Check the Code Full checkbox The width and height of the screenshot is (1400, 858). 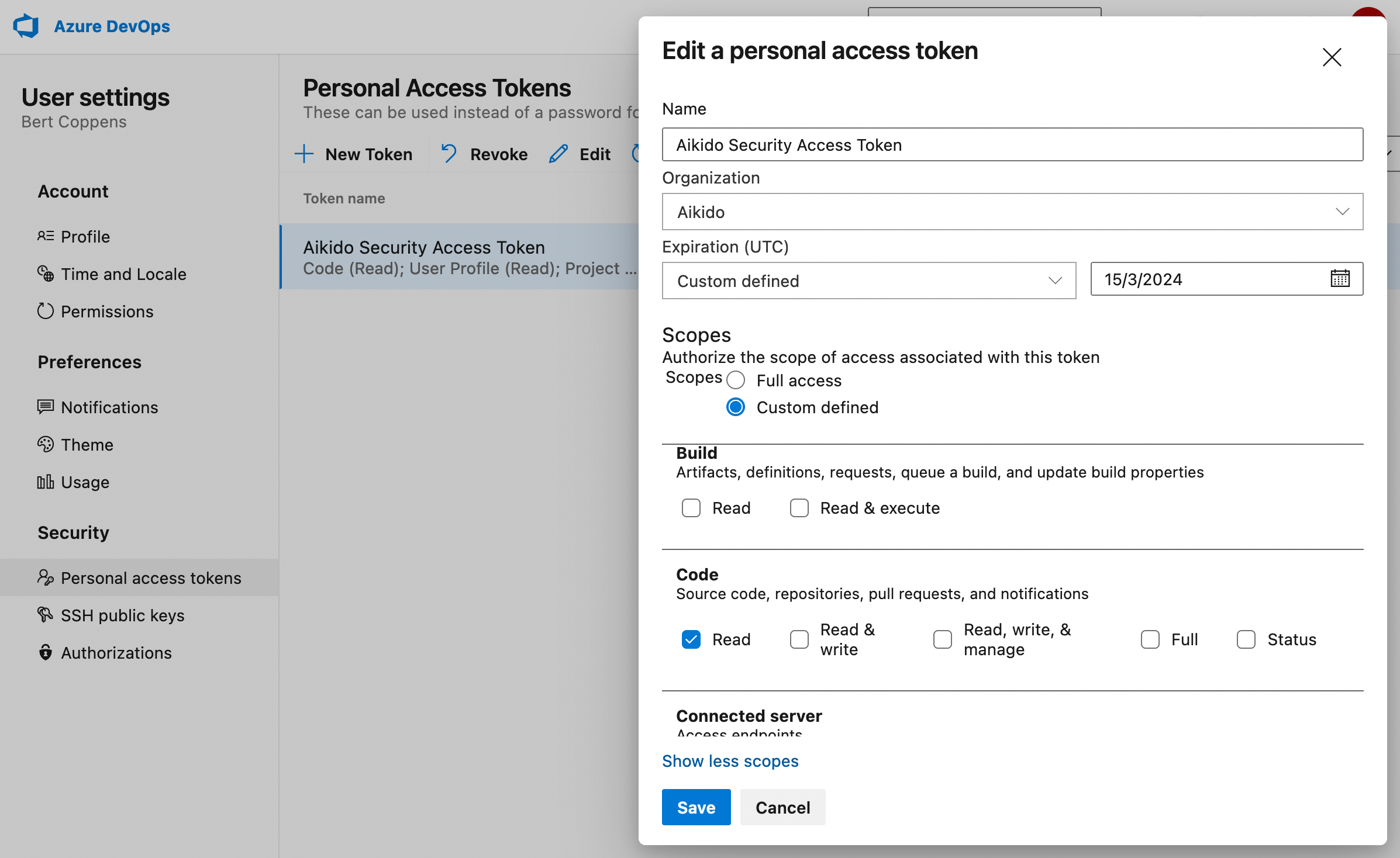(1150, 639)
